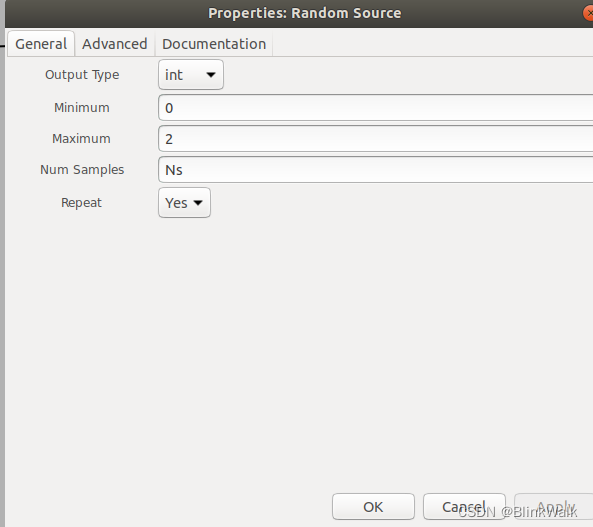Click the Num Samples input field
Viewport: 593px width, 527px height.
tap(376, 170)
